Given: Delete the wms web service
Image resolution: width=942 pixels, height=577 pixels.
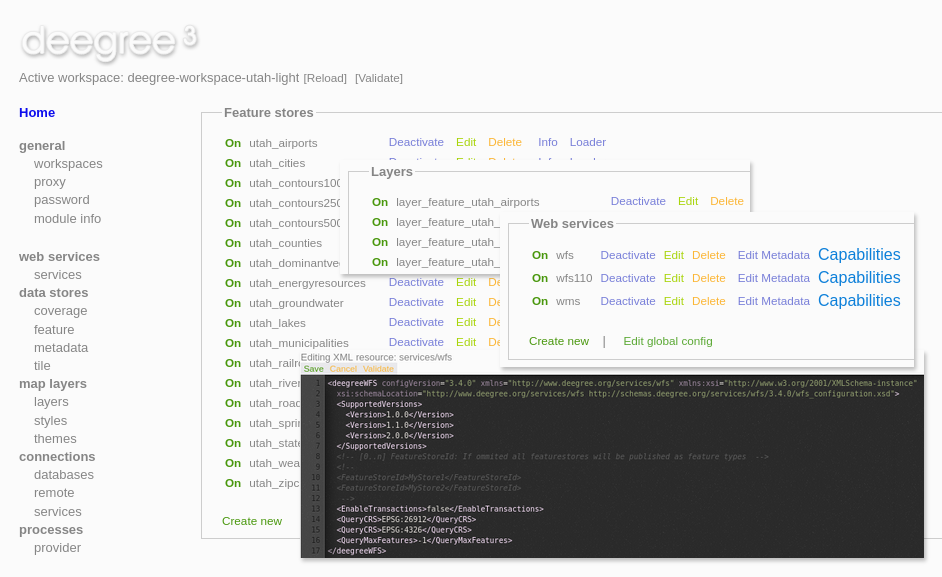Looking at the screenshot, I should [x=709, y=301].
